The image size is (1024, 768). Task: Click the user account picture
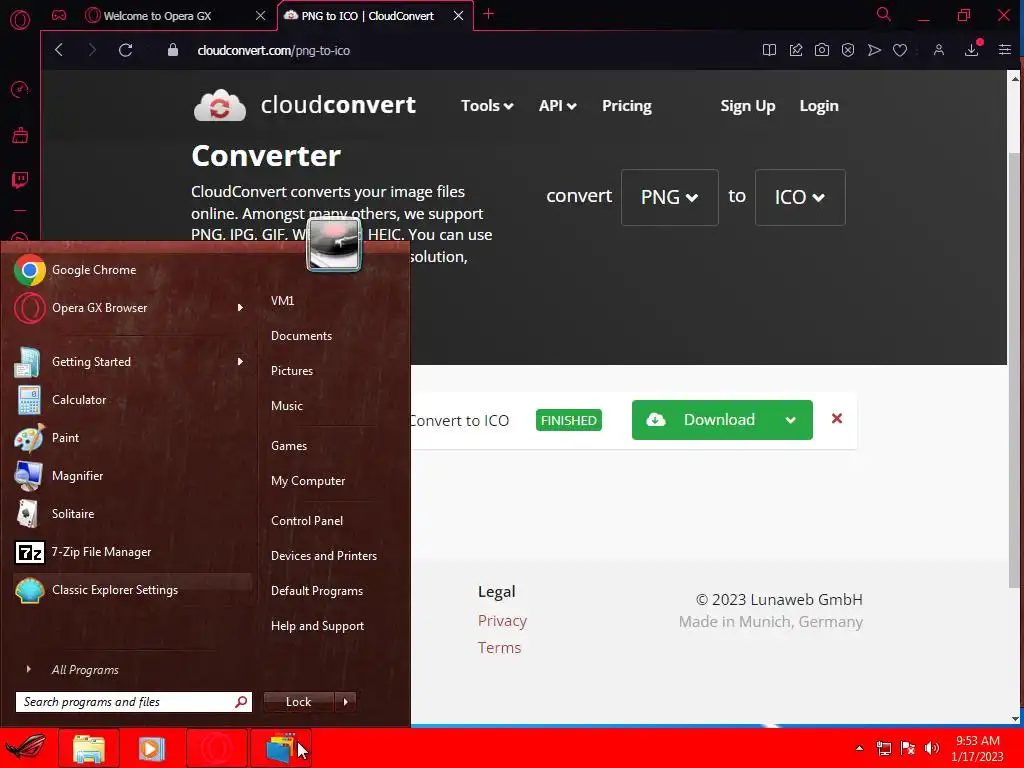click(334, 244)
